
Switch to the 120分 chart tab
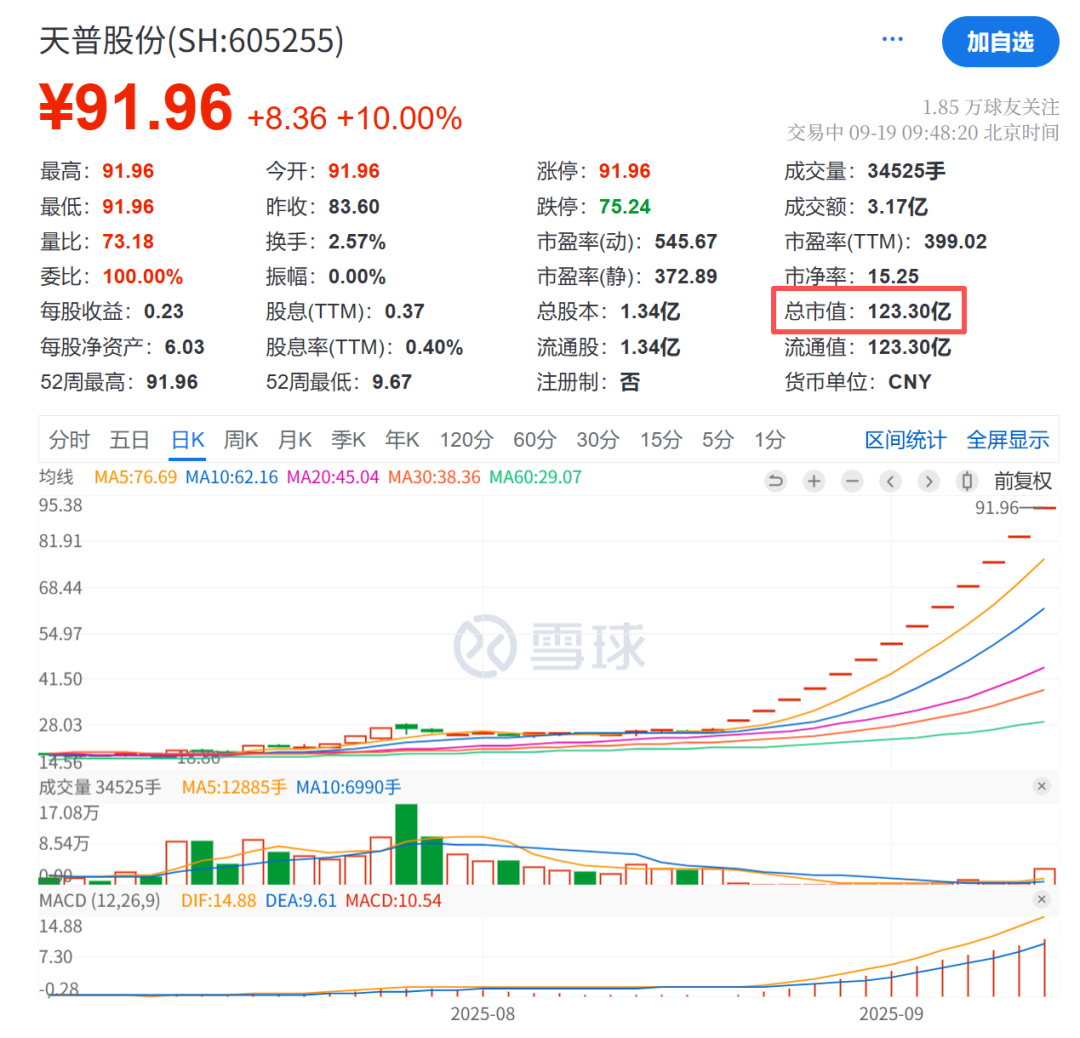coord(466,439)
